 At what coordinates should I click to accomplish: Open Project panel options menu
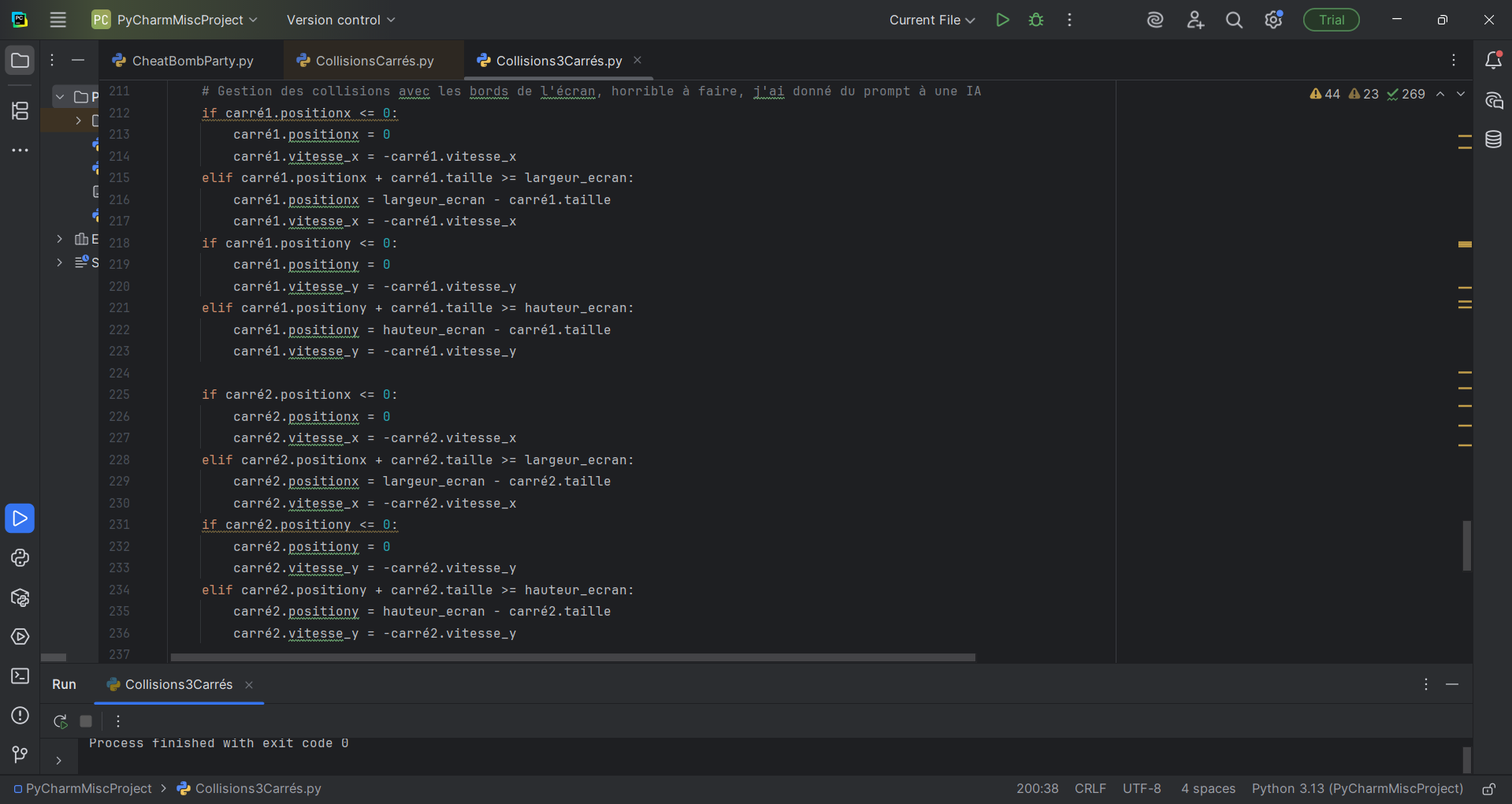pos(52,60)
